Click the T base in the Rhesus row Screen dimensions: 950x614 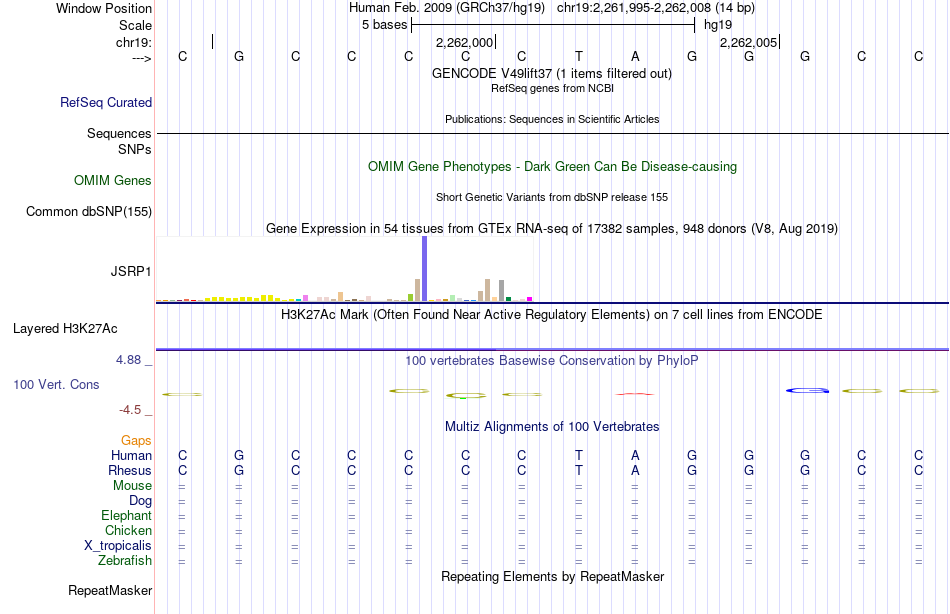click(x=579, y=470)
